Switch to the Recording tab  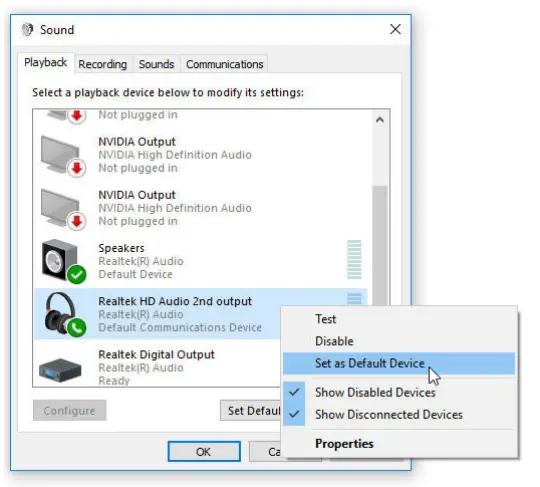point(103,64)
